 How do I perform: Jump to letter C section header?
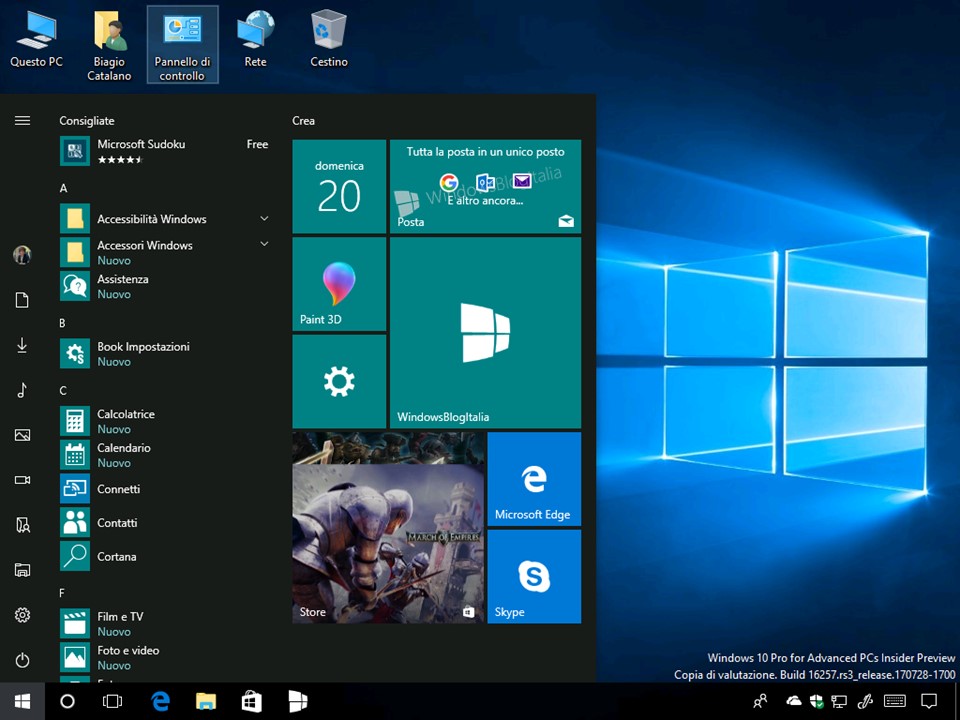pos(63,391)
